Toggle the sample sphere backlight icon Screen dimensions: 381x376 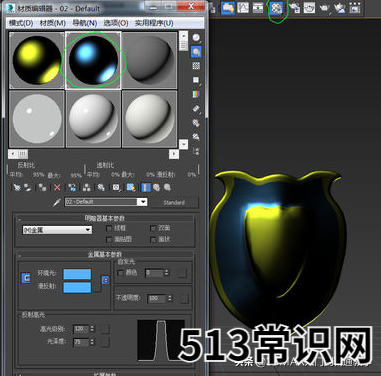click(x=196, y=52)
